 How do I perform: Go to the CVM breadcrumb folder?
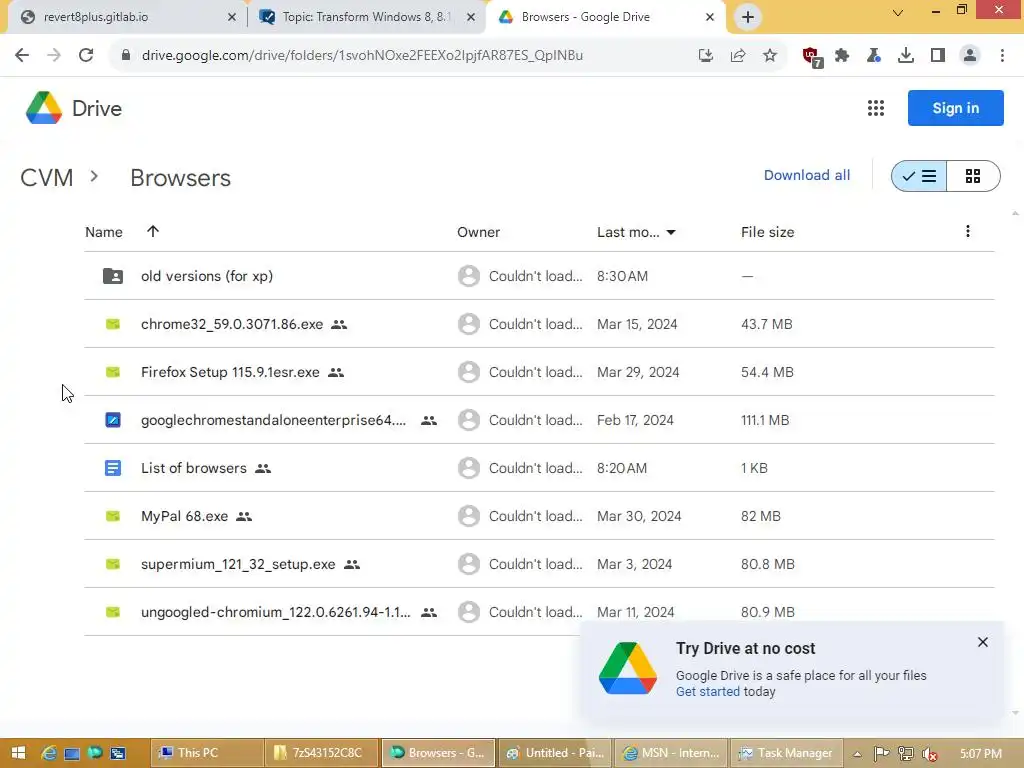point(46,178)
